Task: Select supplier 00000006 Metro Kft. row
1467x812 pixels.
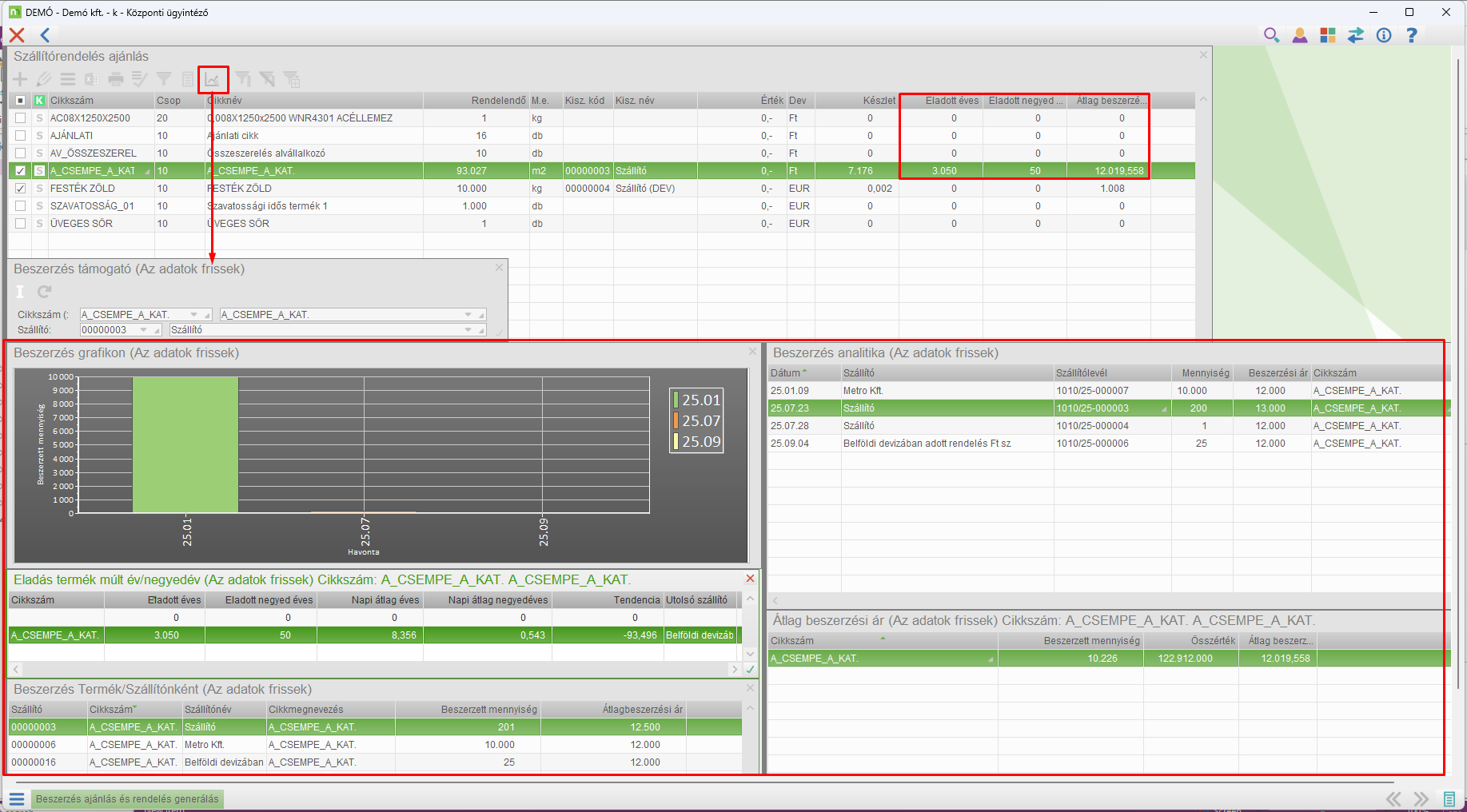Action: coord(376,745)
